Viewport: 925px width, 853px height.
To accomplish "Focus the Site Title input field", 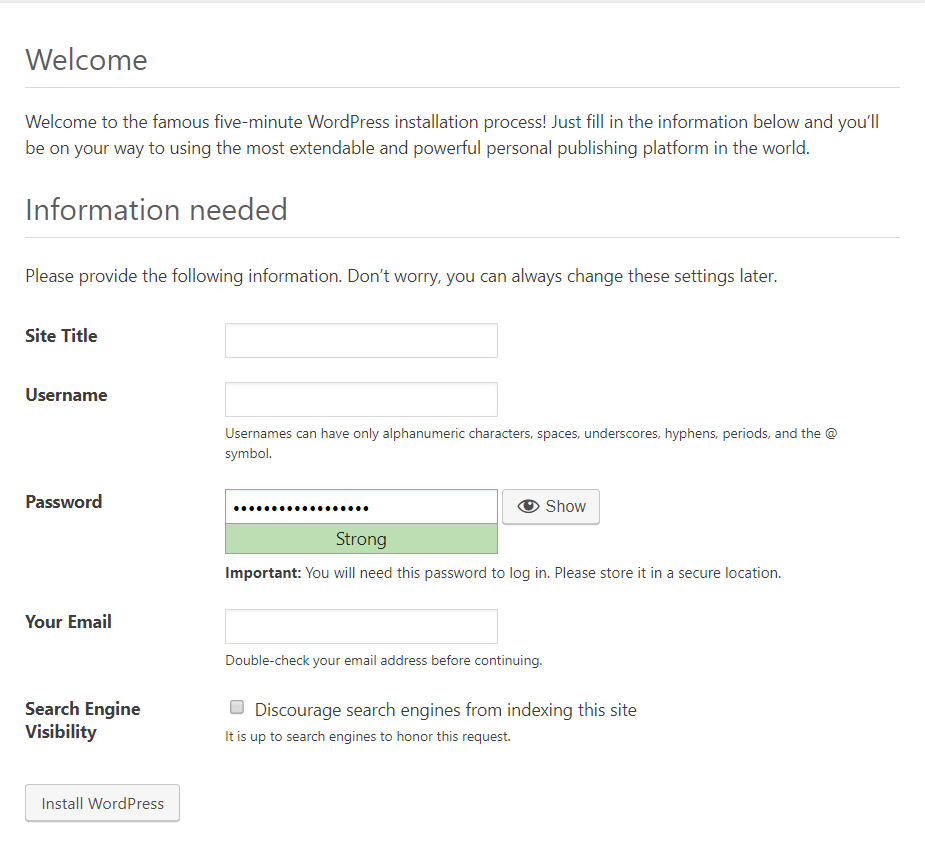I will [x=361, y=341].
